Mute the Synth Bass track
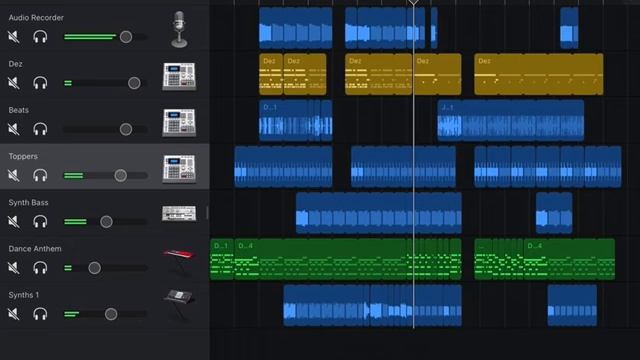Image resolution: width=640 pixels, height=360 pixels. 14,222
